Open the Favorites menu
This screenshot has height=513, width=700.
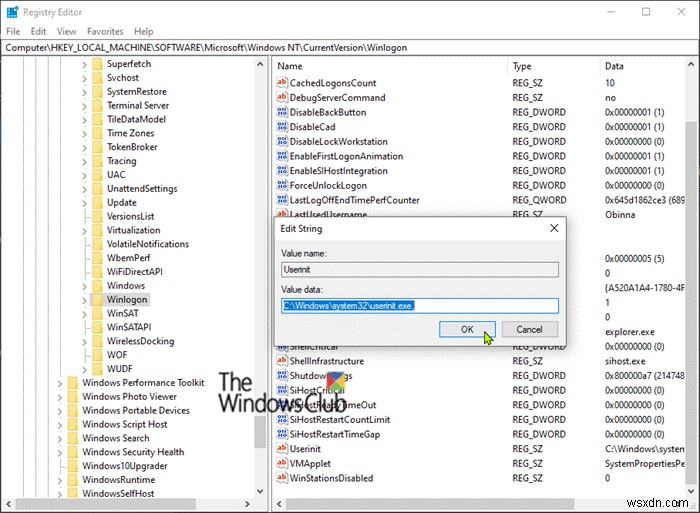(x=105, y=31)
